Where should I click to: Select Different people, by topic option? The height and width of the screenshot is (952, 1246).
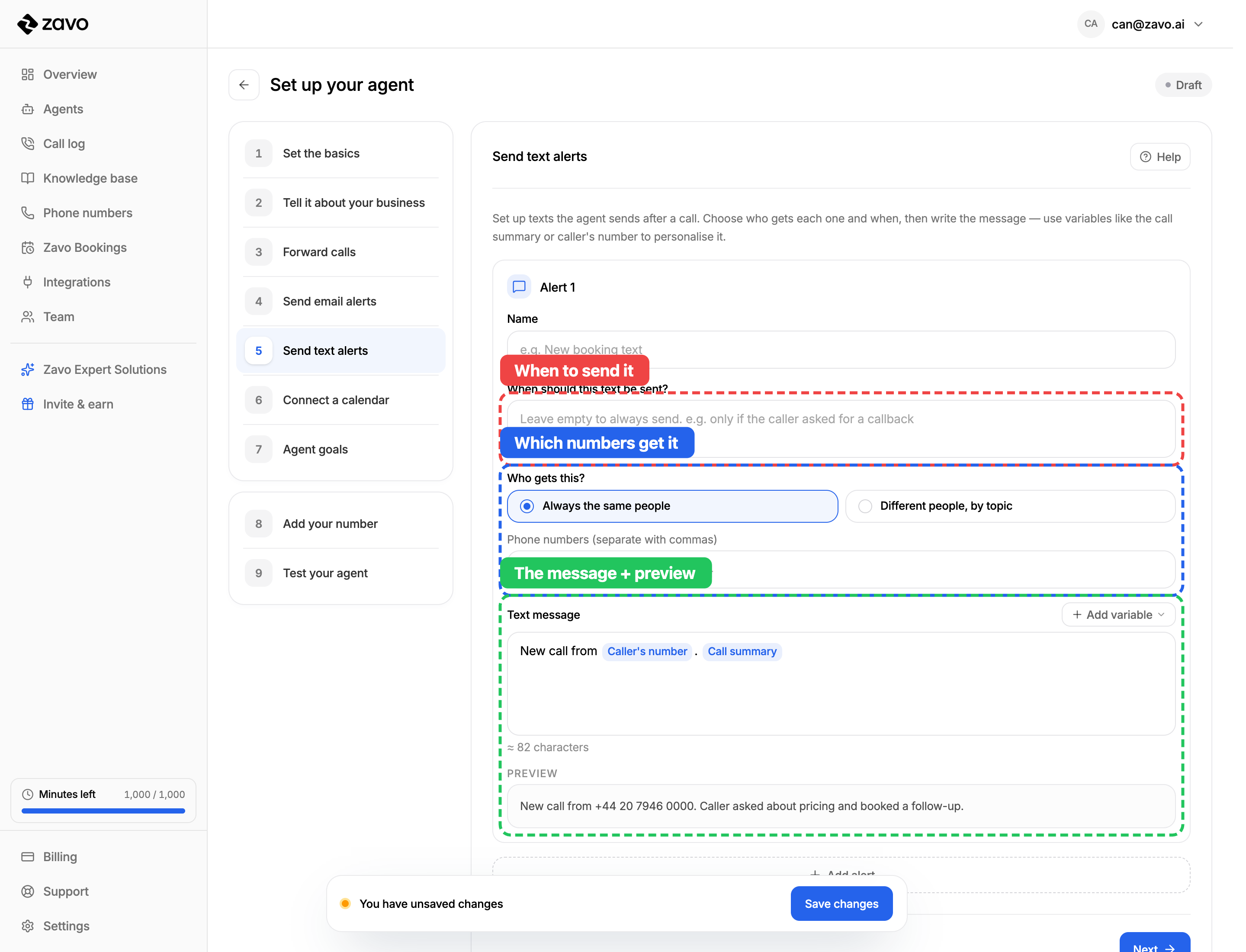[1010, 505]
